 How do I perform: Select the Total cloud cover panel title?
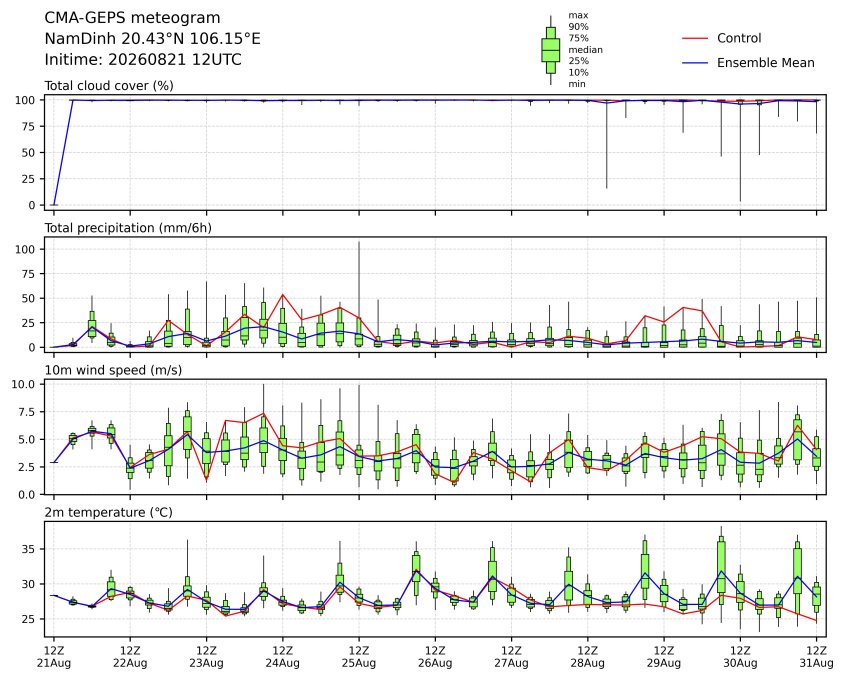click(x=109, y=86)
